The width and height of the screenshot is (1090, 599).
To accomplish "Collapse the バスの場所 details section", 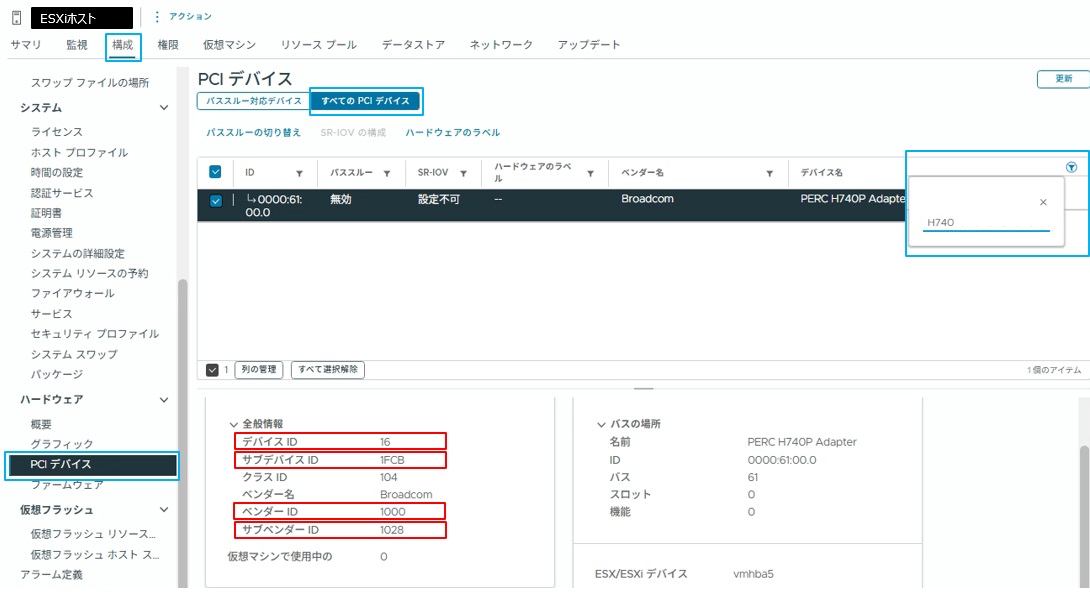I will pos(601,424).
